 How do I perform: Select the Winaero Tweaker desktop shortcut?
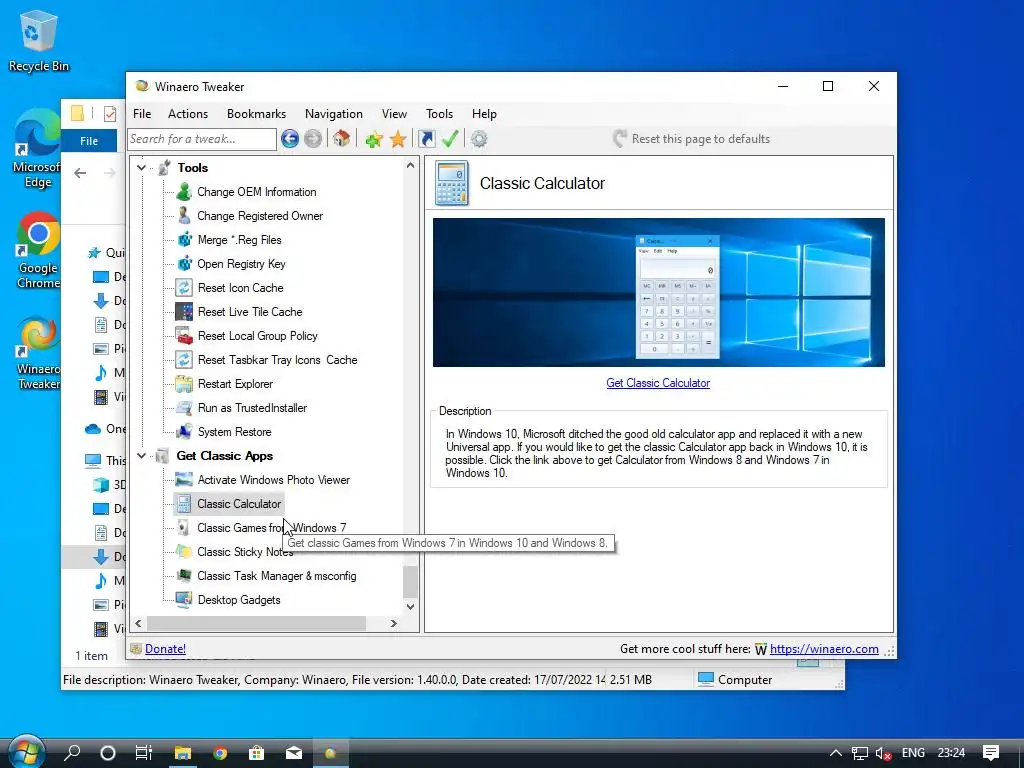pos(38,353)
